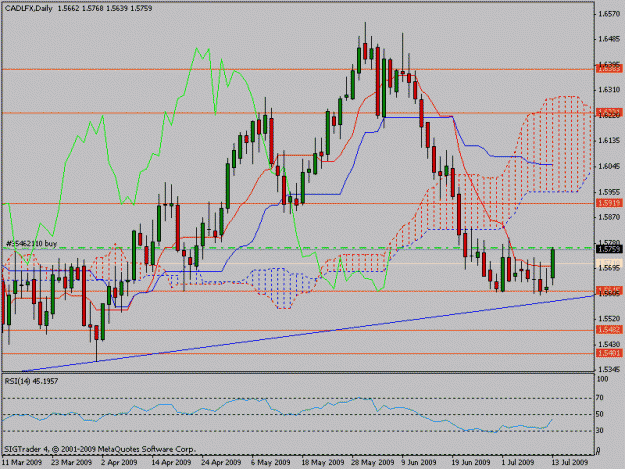The image size is (625, 469).
Task: Click the 1.5955 price axis value
Action: [x=609, y=192]
